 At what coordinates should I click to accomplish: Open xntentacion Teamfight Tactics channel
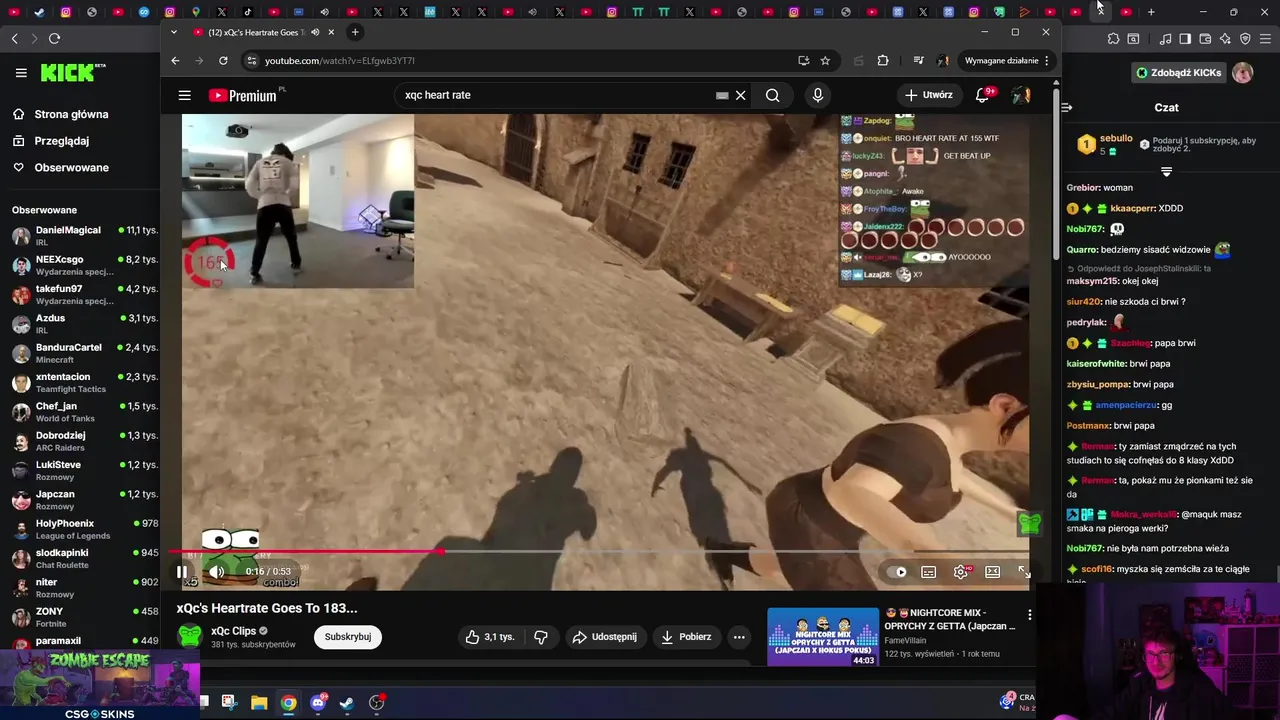[84, 382]
